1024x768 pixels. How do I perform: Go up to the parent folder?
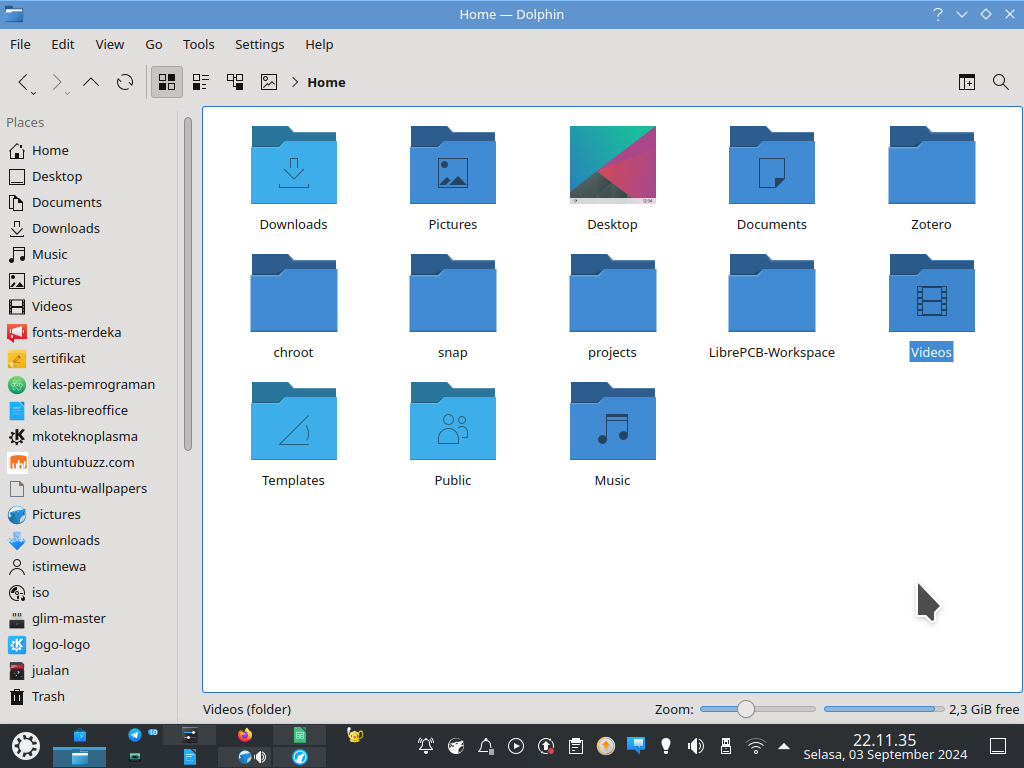pyautogui.click(x=91, y=82)
